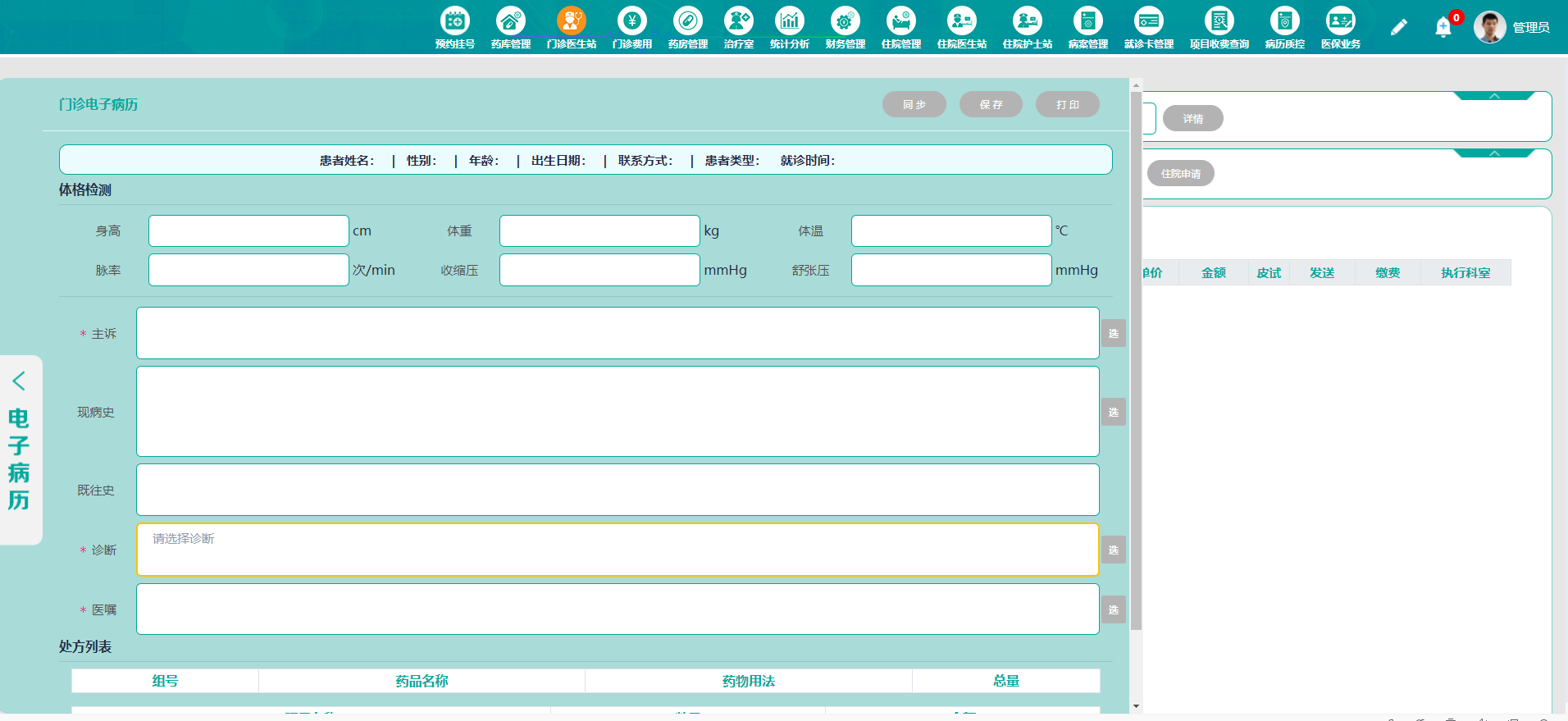
Task: Click the 住院申请 admission request button
Action: click(1181, 174)
